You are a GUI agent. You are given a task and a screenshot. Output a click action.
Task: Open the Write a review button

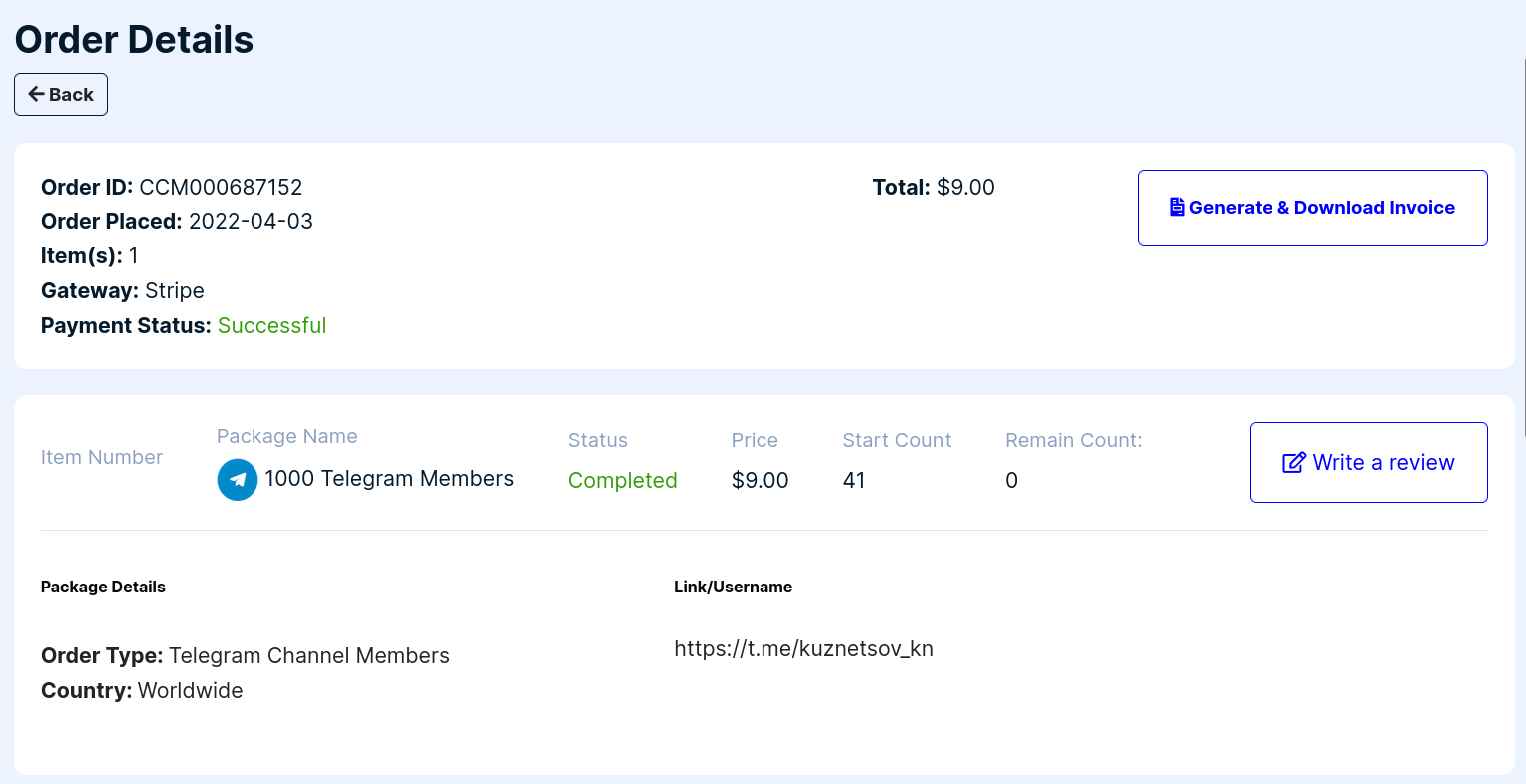(x=1368, y=462)
